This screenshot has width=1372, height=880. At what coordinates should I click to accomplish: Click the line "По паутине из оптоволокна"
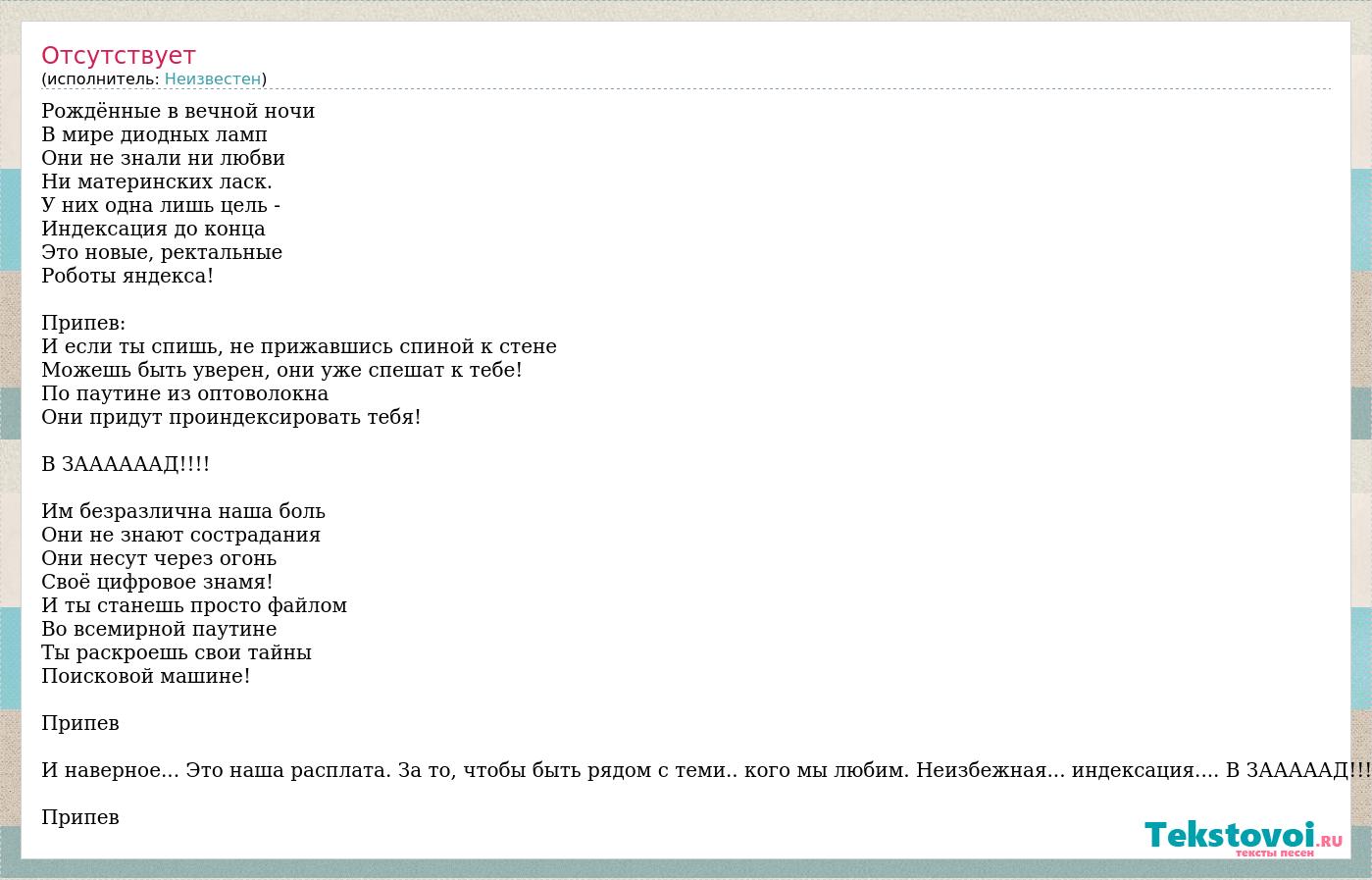pyautogui.click(x=185, y=393)
